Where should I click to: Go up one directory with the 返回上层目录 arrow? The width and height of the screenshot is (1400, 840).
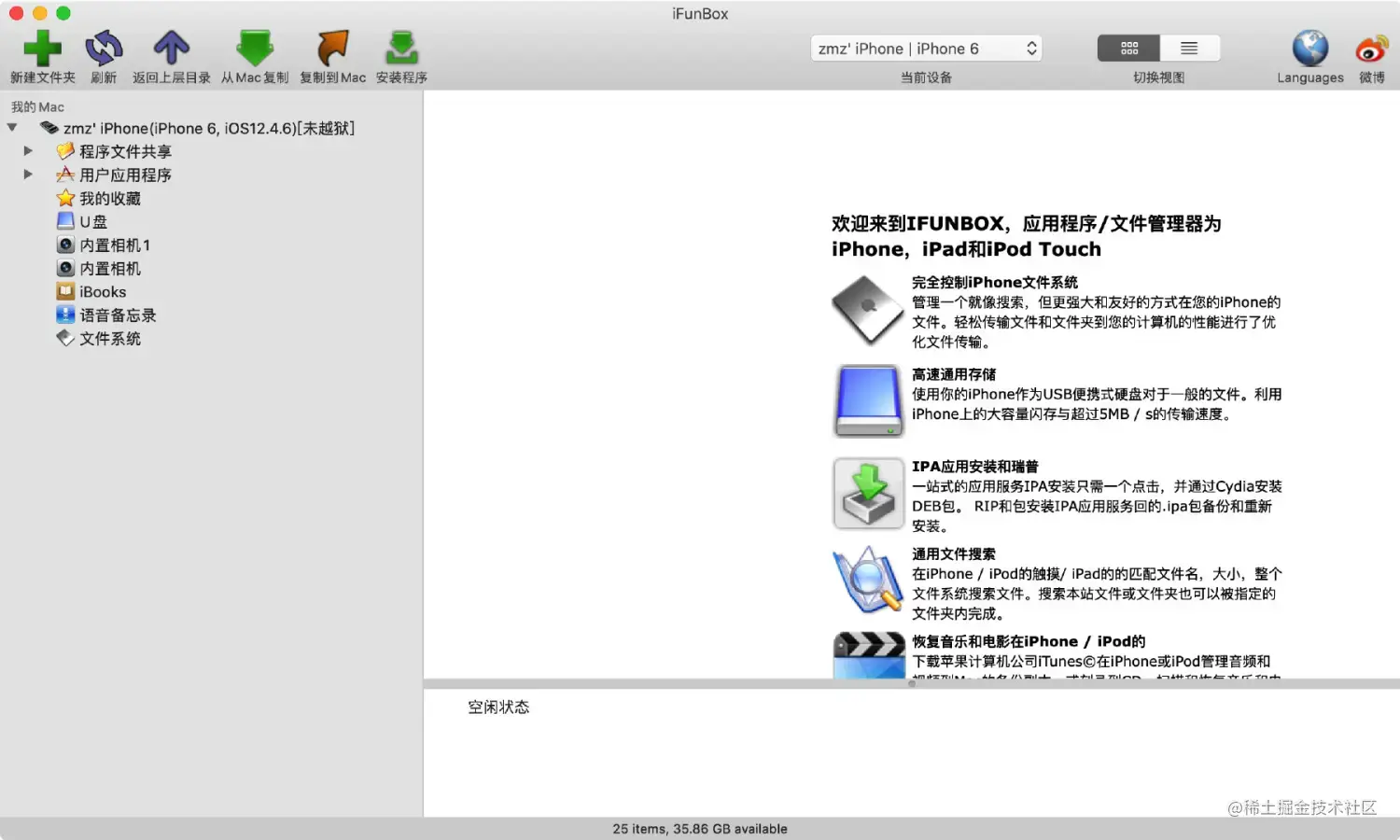pos(171,48)
